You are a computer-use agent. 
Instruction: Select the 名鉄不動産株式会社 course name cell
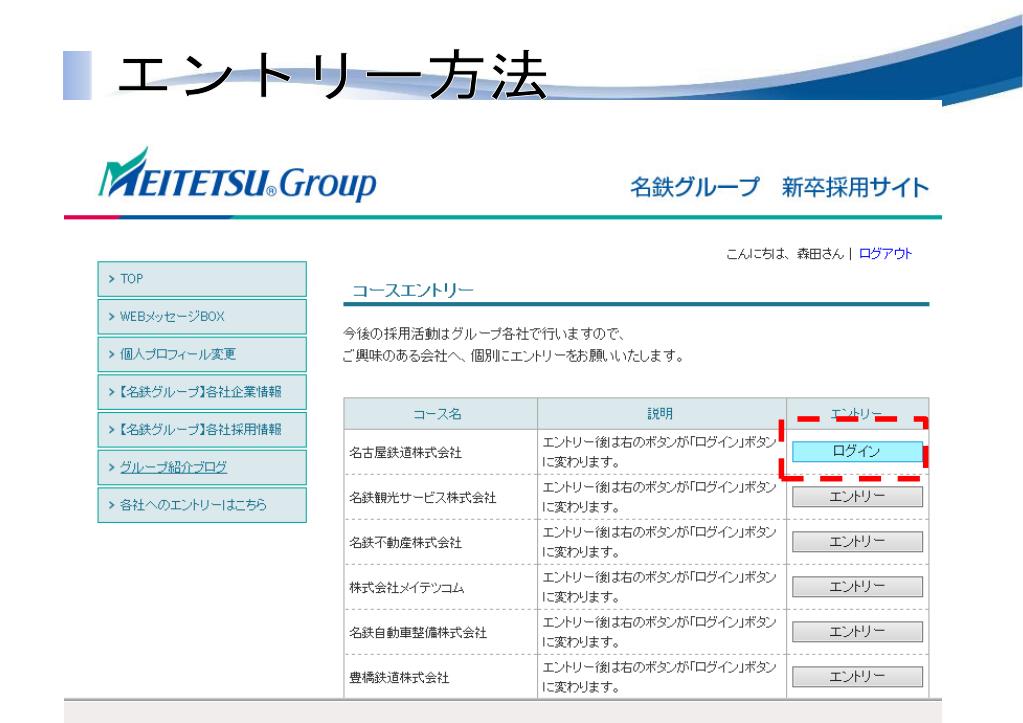(440, 542)
